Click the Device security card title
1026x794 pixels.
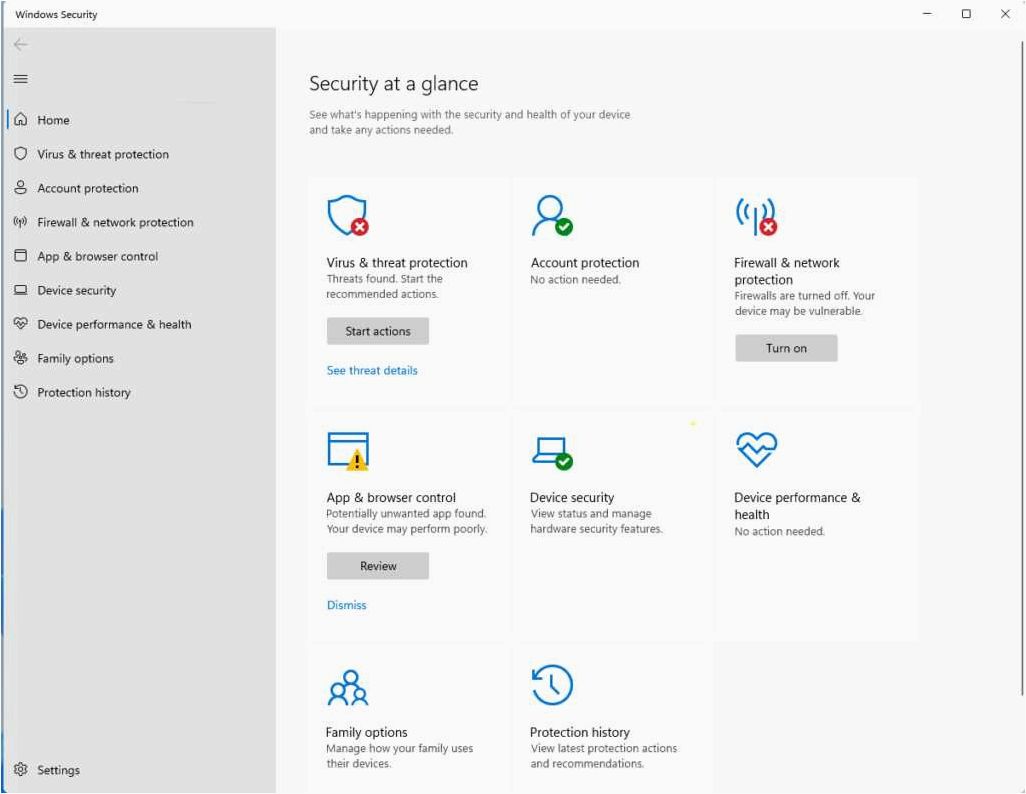(x=572, y=497)
